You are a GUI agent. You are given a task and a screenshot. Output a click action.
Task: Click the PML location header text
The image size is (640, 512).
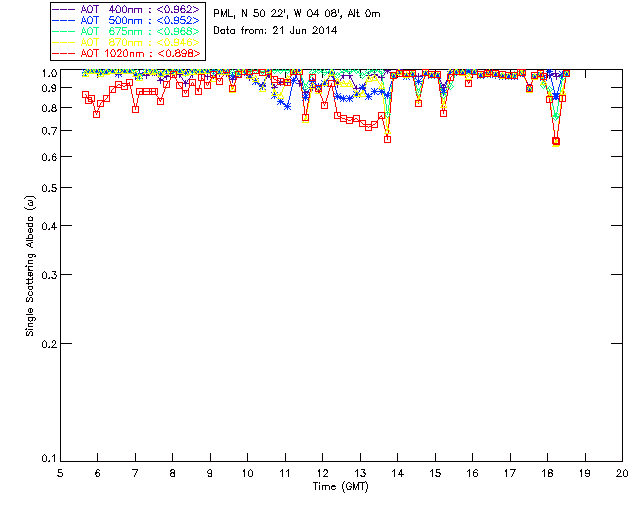pyautogui.click(x=297, y=14)
